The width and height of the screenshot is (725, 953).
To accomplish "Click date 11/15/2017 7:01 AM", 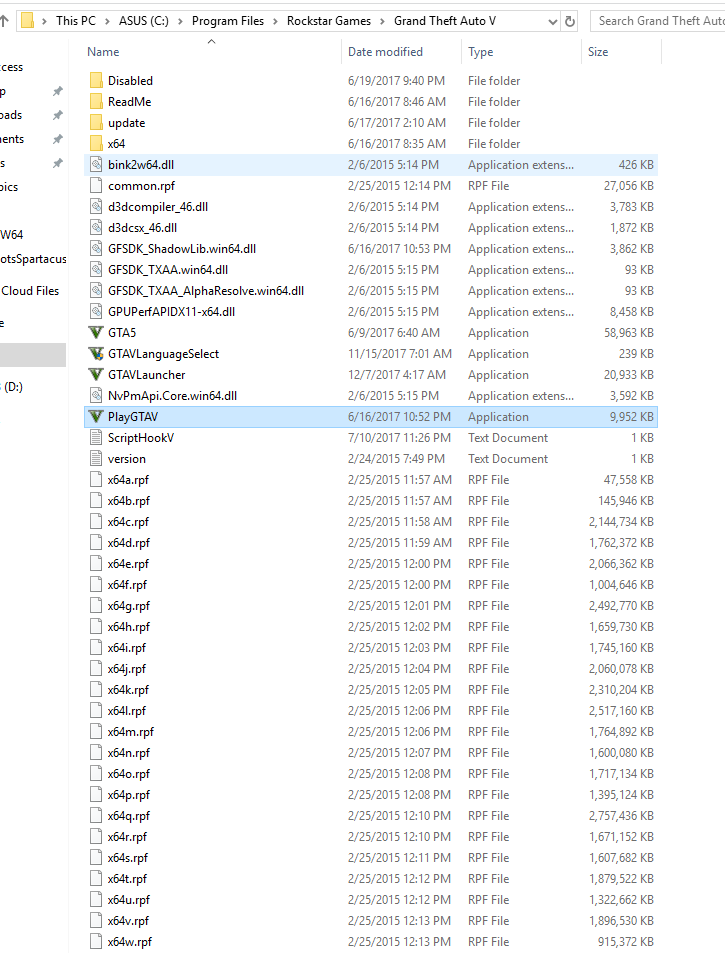I will pyautogui.click(x=400, y=354).
